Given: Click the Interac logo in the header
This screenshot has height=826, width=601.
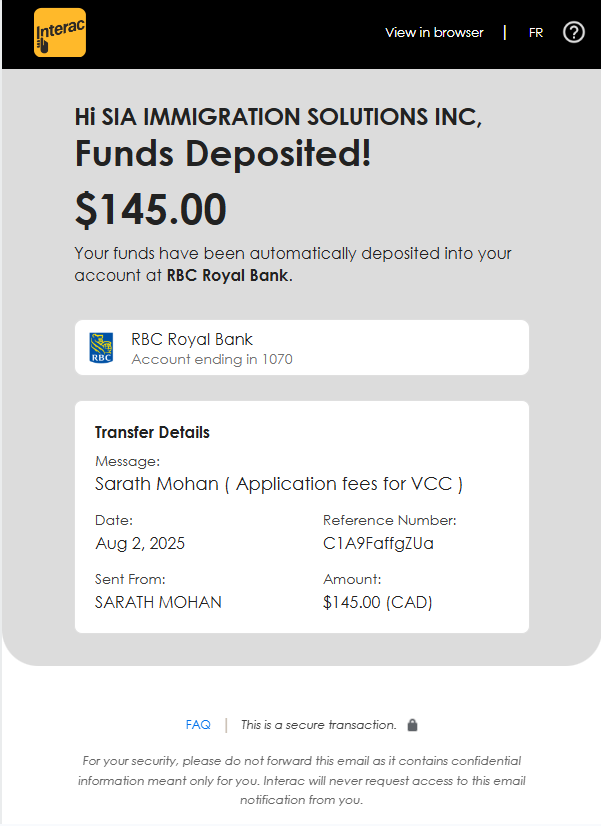Looking at the screenshot, I should click(59, 33).
